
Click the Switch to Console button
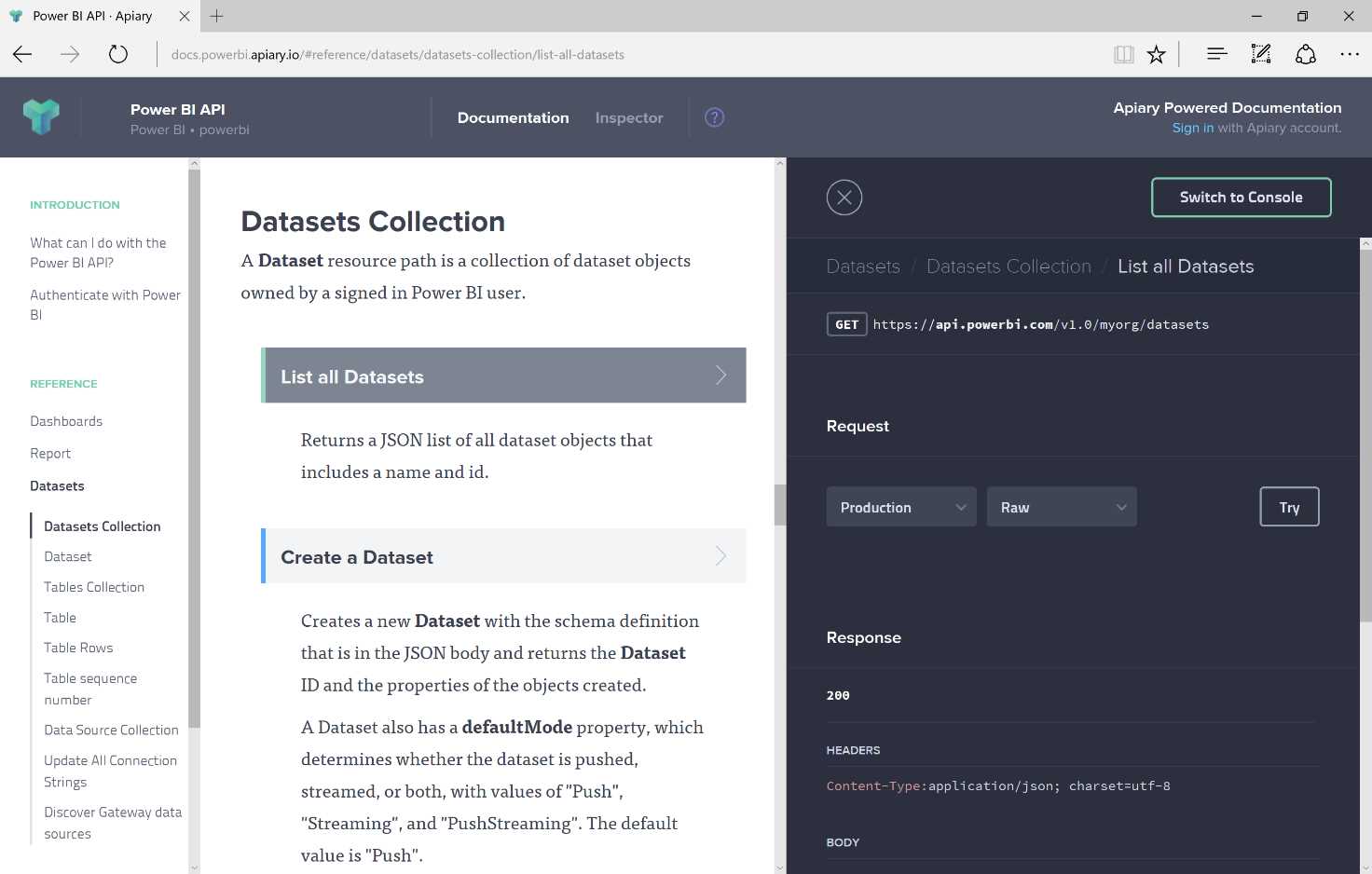[x=1241, y=197]
